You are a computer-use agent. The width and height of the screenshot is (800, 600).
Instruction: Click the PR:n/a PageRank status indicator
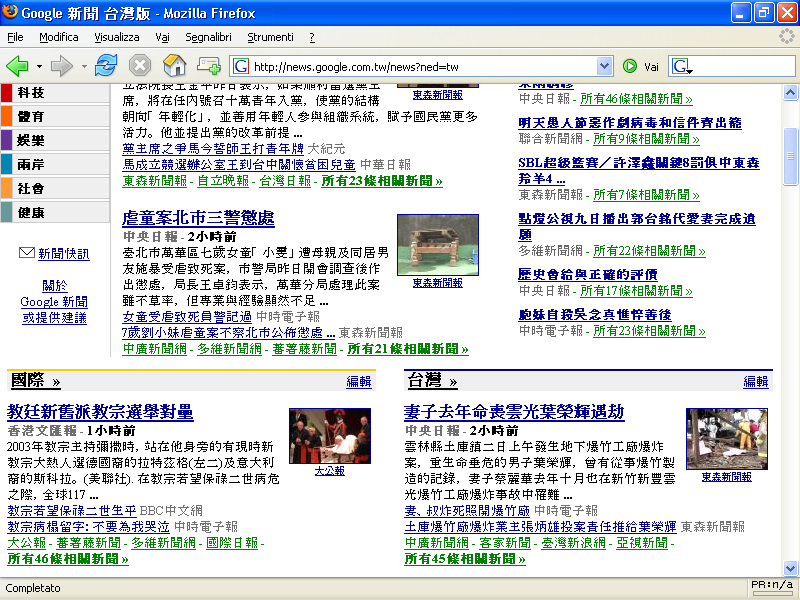coord(772,586)
